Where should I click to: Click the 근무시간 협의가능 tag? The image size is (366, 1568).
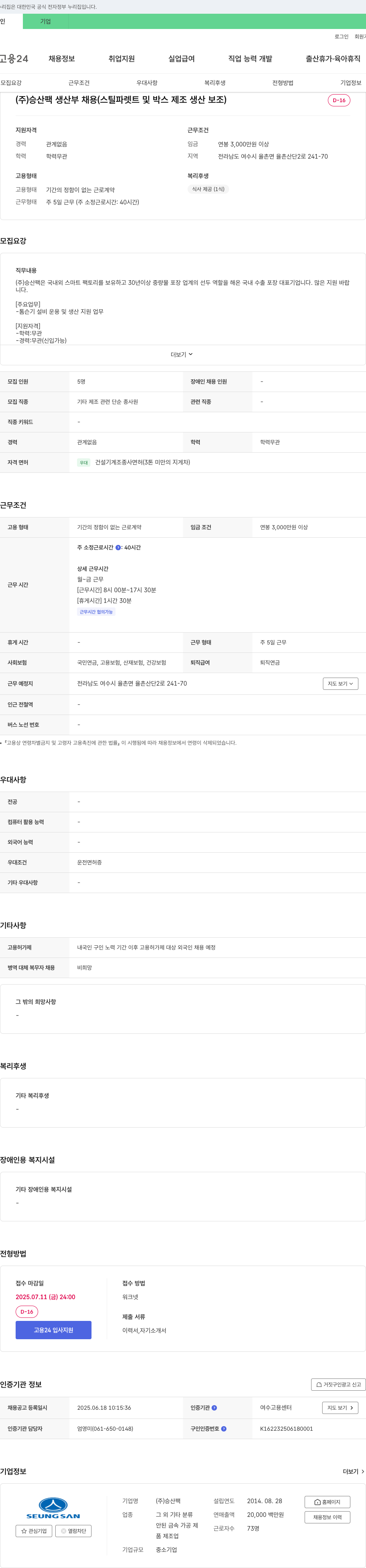(x=96, y=612)
